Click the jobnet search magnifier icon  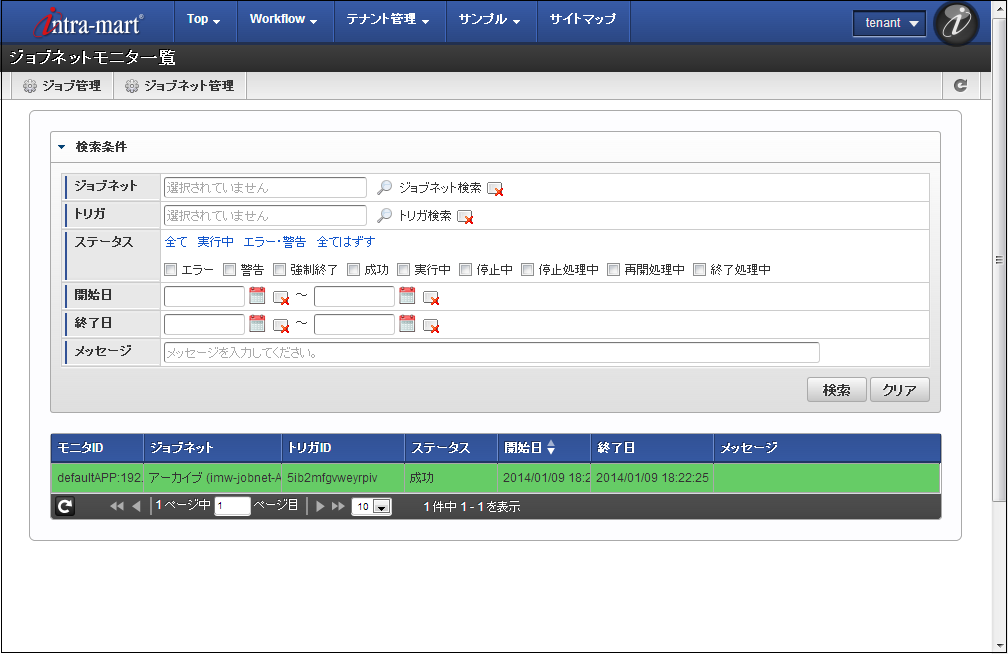pos(384,188)
